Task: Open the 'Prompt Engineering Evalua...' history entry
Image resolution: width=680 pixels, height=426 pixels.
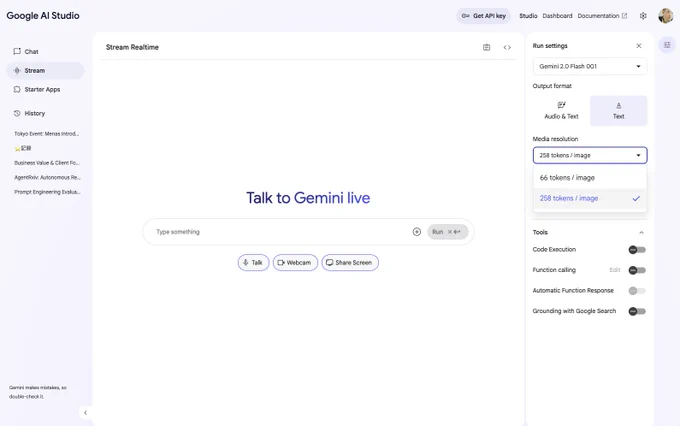Action: [x=46, y=192]
